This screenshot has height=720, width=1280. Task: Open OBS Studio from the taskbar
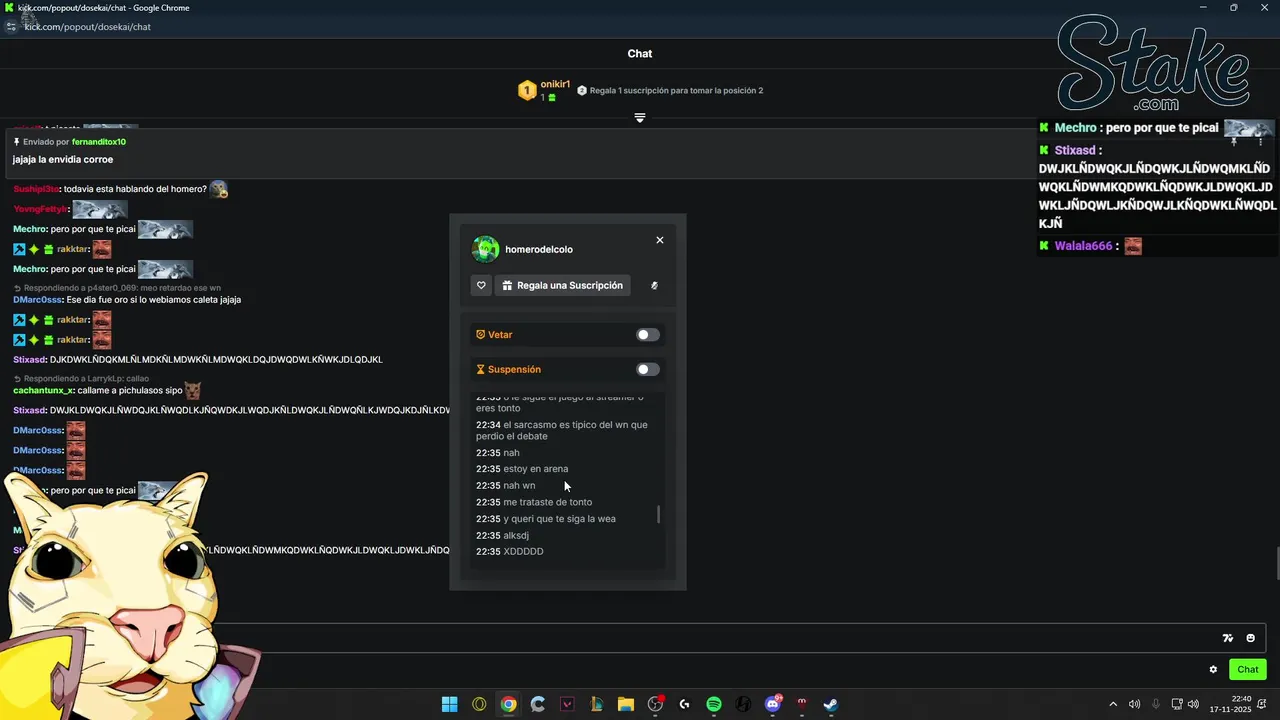tap(655, 704)
